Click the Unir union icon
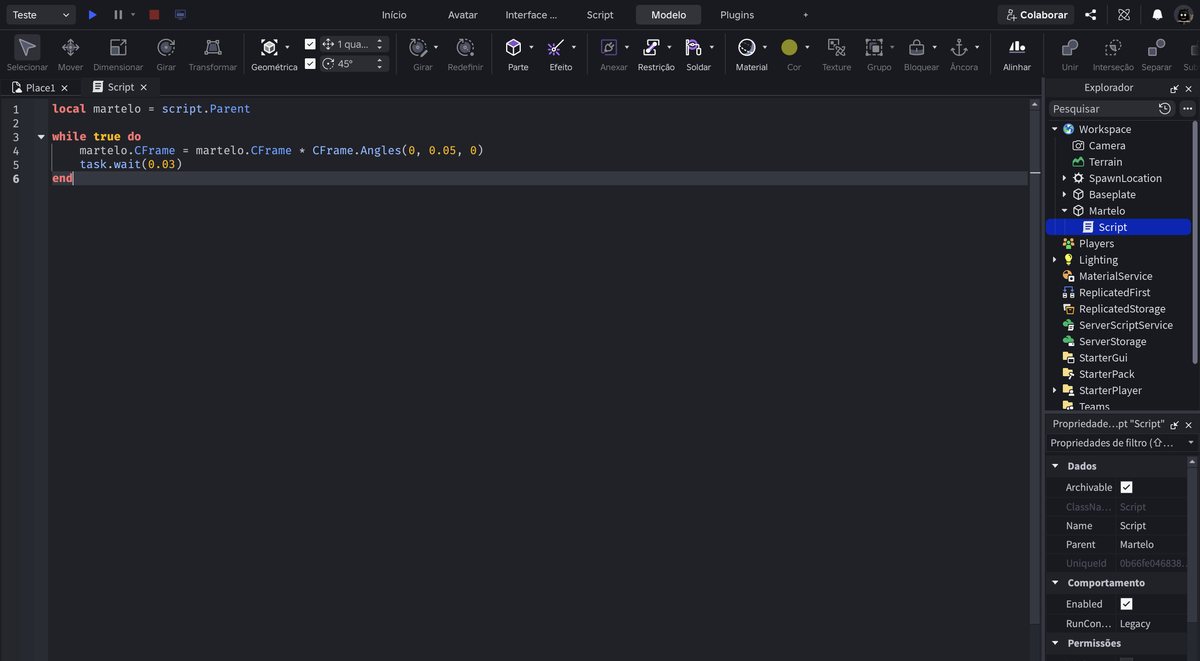 (1070, 47)
